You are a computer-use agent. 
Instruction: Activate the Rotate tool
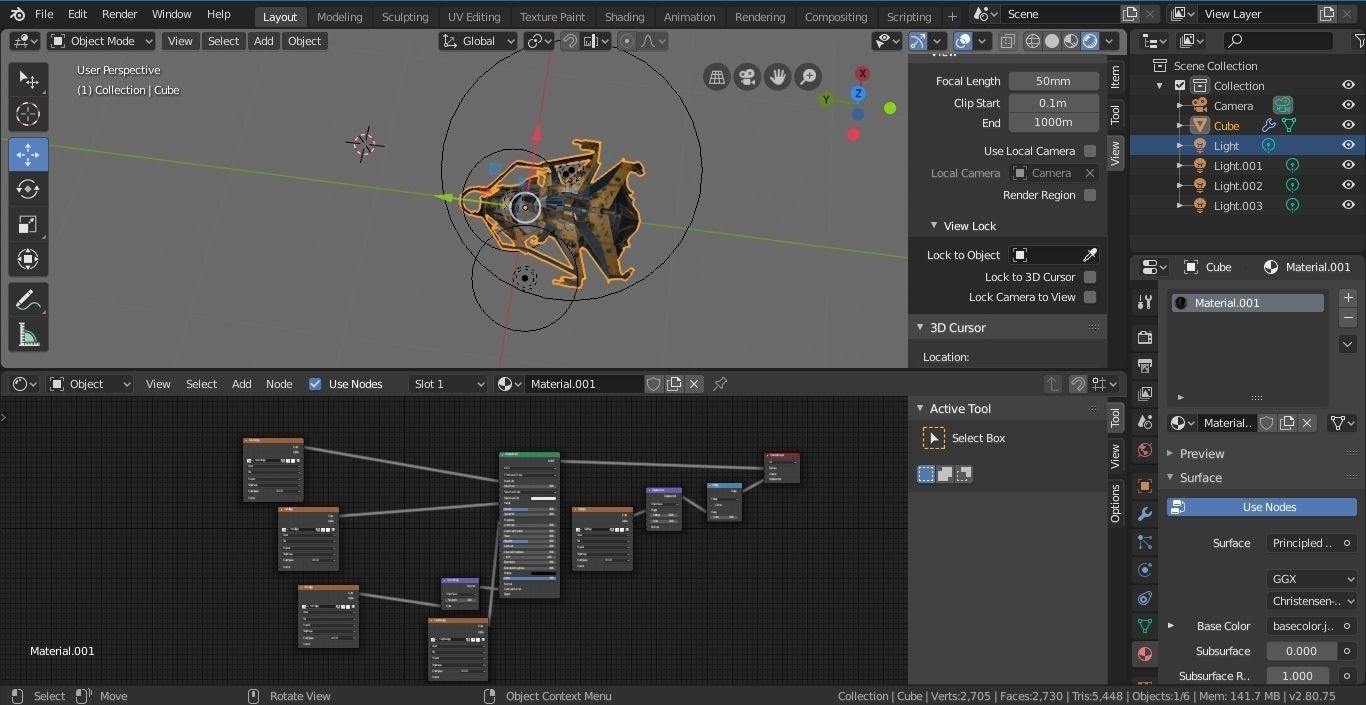[x=28, y=189]
